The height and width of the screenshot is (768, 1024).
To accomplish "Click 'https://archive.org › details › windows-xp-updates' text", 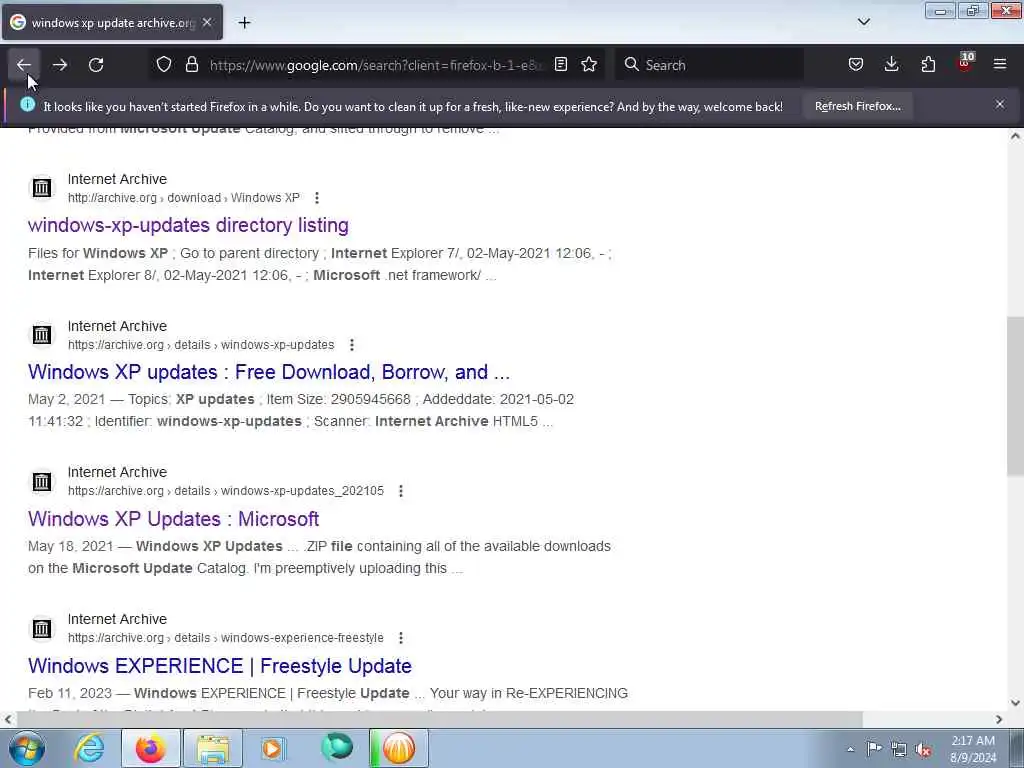I will coord(201,345).
